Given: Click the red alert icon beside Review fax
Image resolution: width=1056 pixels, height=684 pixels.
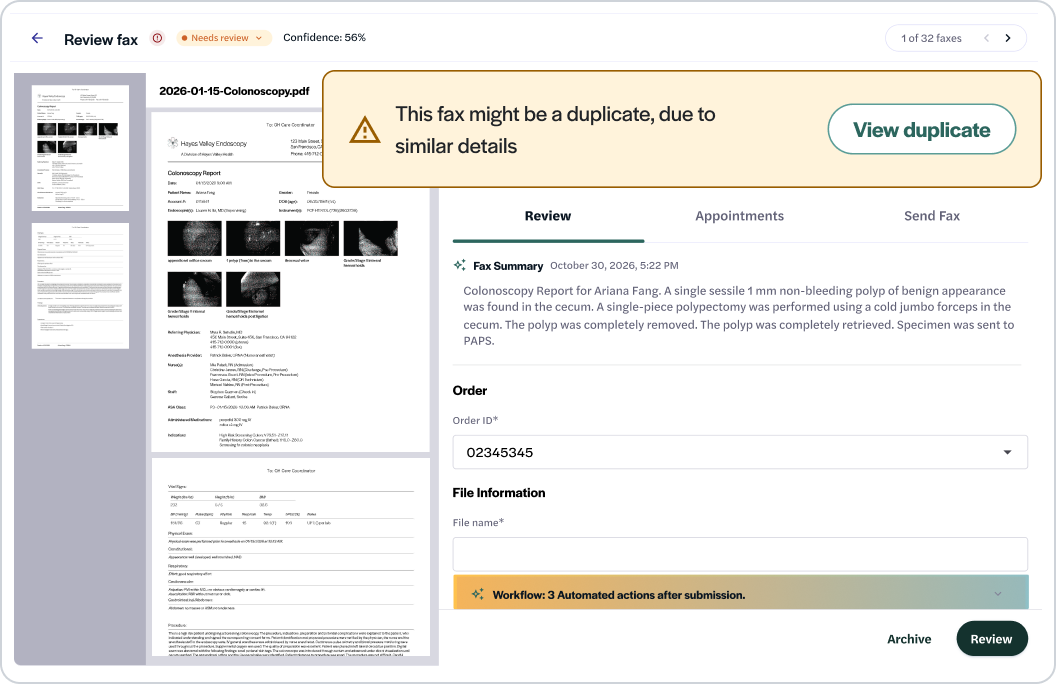Looking at the screenshot, I should click(157, 38).
